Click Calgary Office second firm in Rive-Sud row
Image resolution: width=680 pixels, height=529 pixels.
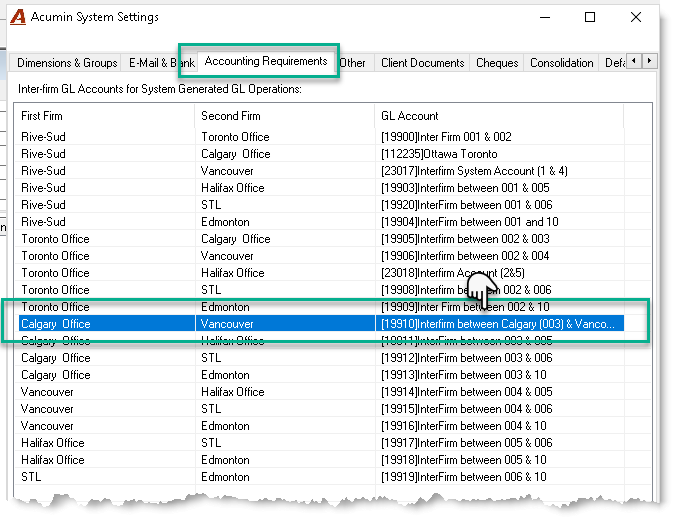coord(235,154)
